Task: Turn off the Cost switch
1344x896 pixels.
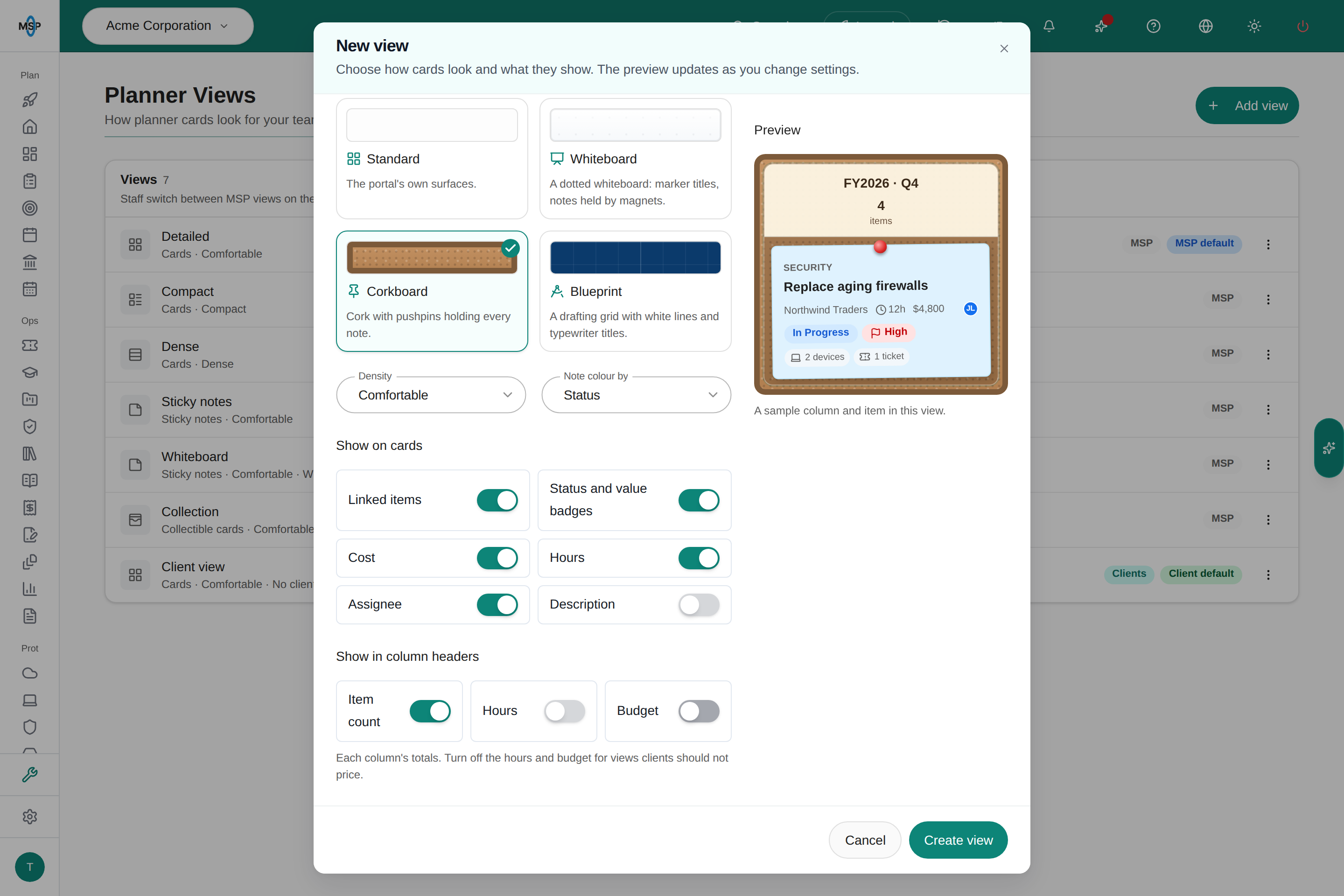Action: coord(497,558)
